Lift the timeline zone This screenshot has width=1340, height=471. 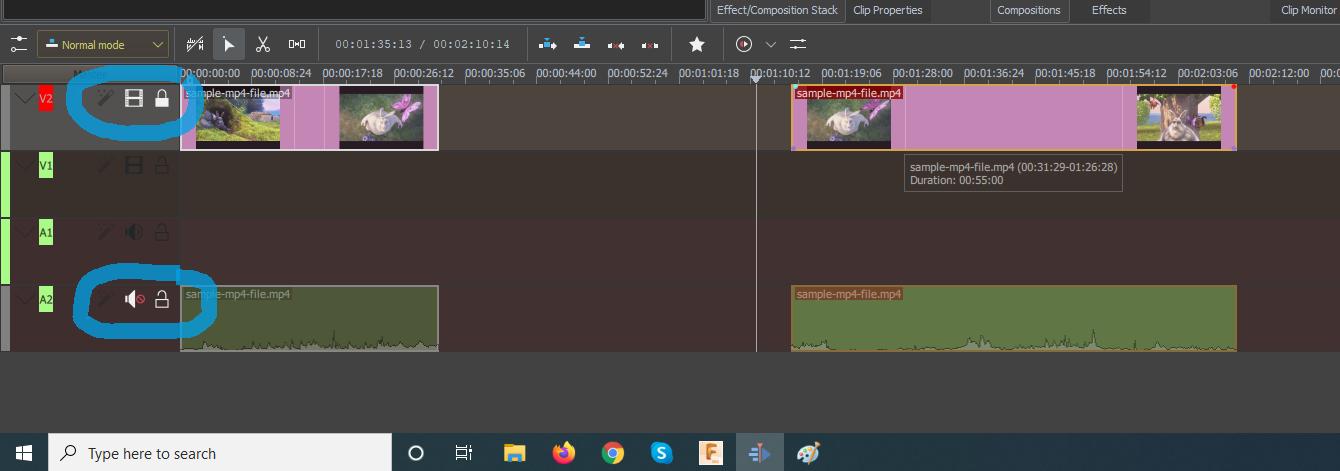pyautogui.click(x=650, y=44)
